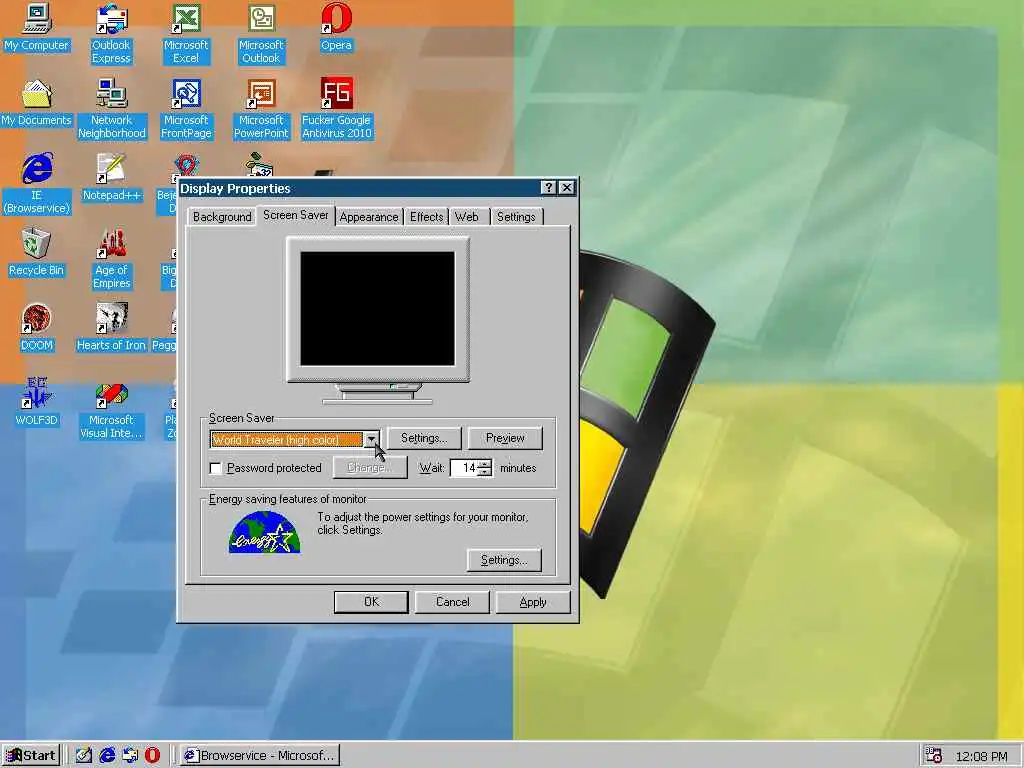Select the Microsoft Visual InterDev icon

[x=111, y=409]
